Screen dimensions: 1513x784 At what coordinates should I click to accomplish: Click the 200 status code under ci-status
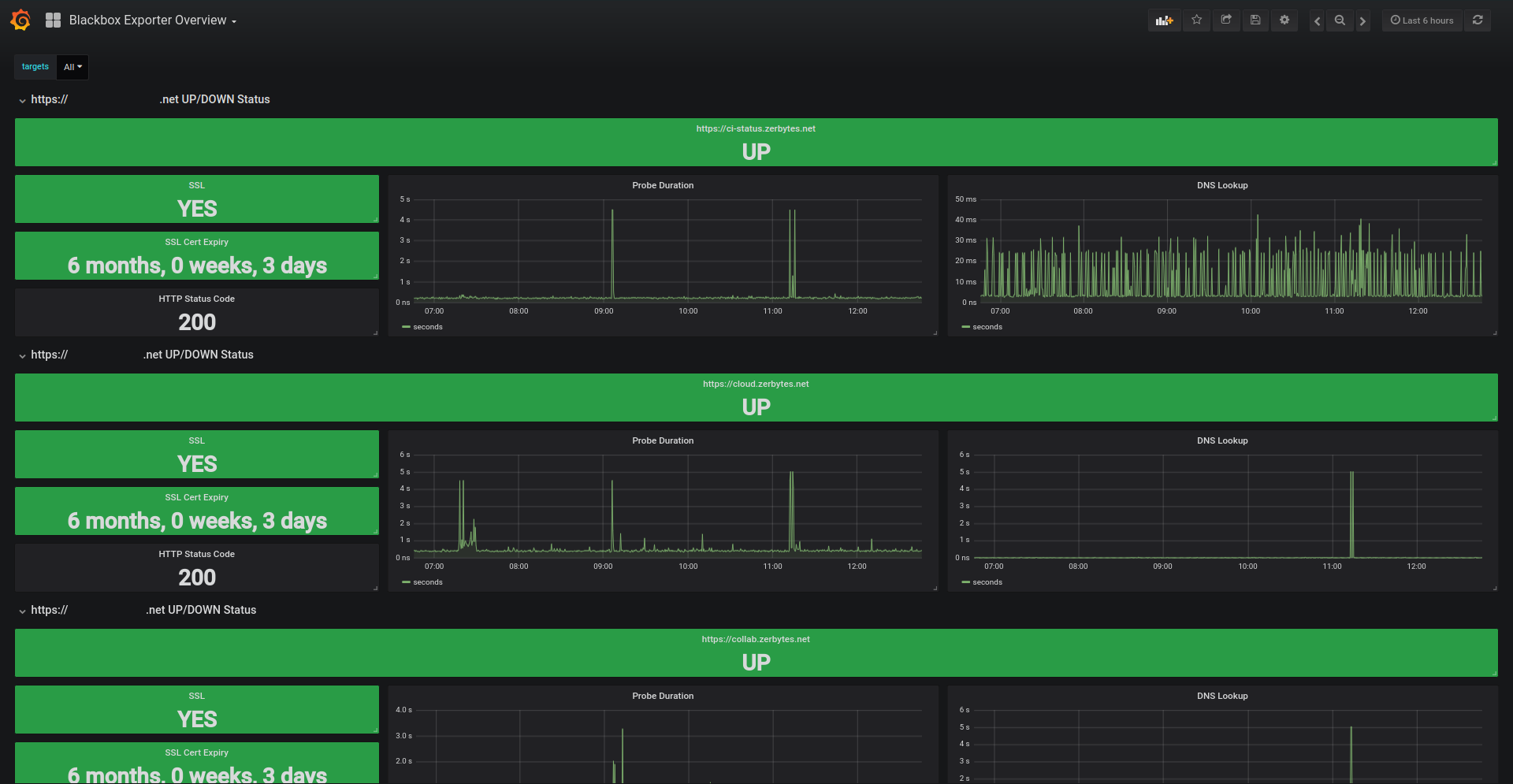coord(197,322)
